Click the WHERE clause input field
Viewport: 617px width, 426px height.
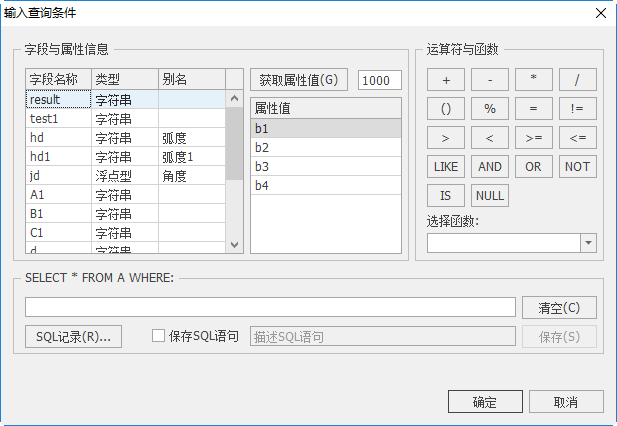[x=270, y=307]
